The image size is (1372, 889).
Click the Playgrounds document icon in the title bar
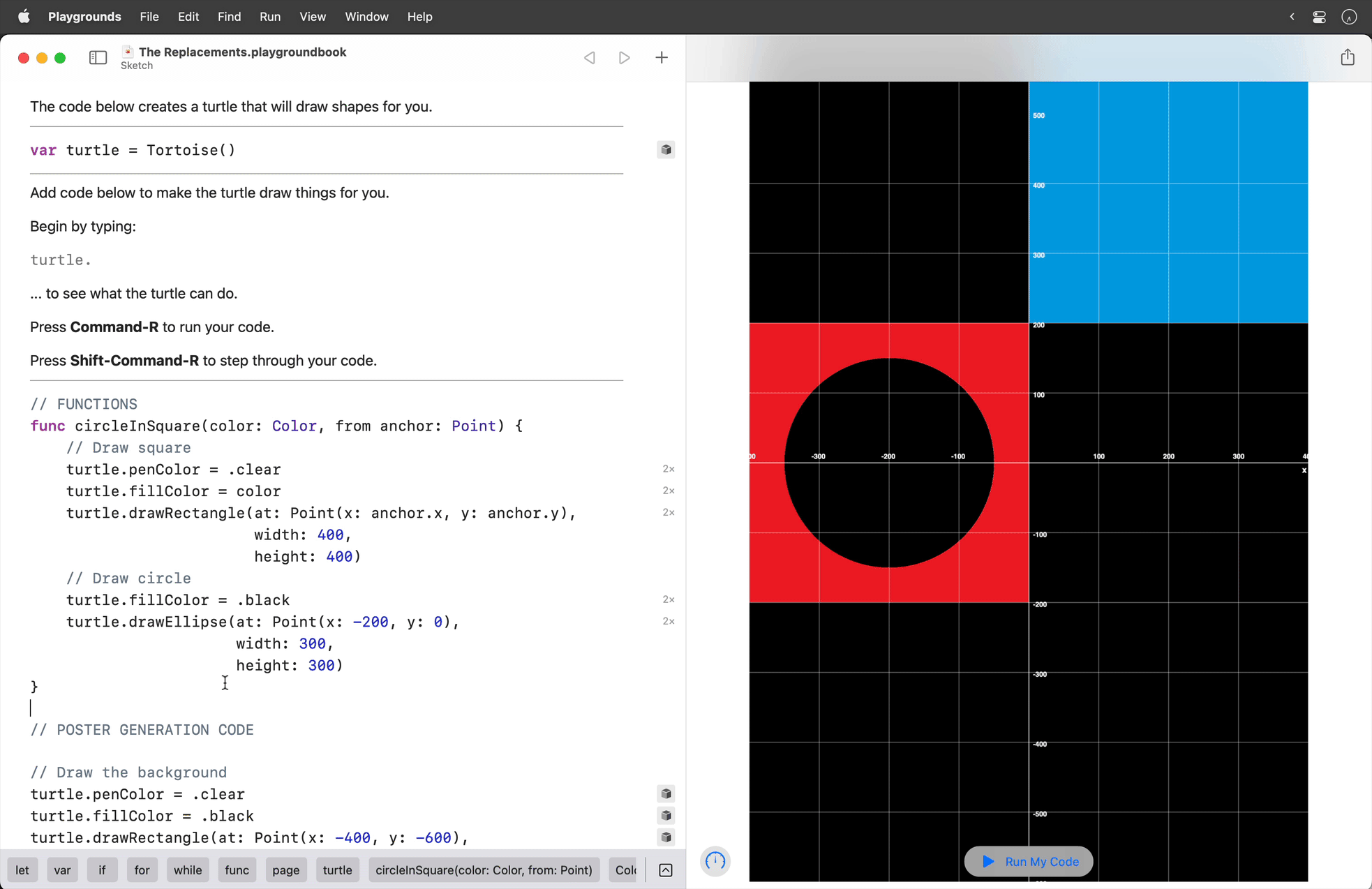(x=127, y=51)
